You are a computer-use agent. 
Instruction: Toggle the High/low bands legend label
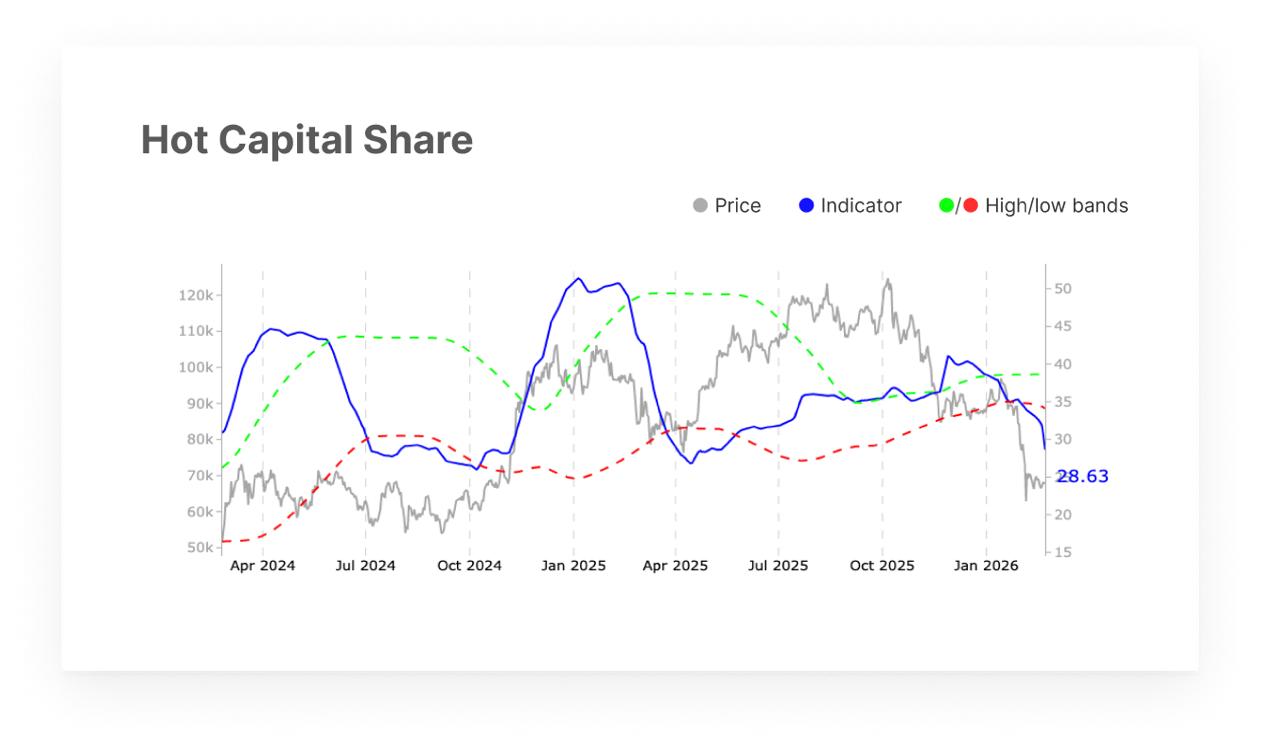1056,206
